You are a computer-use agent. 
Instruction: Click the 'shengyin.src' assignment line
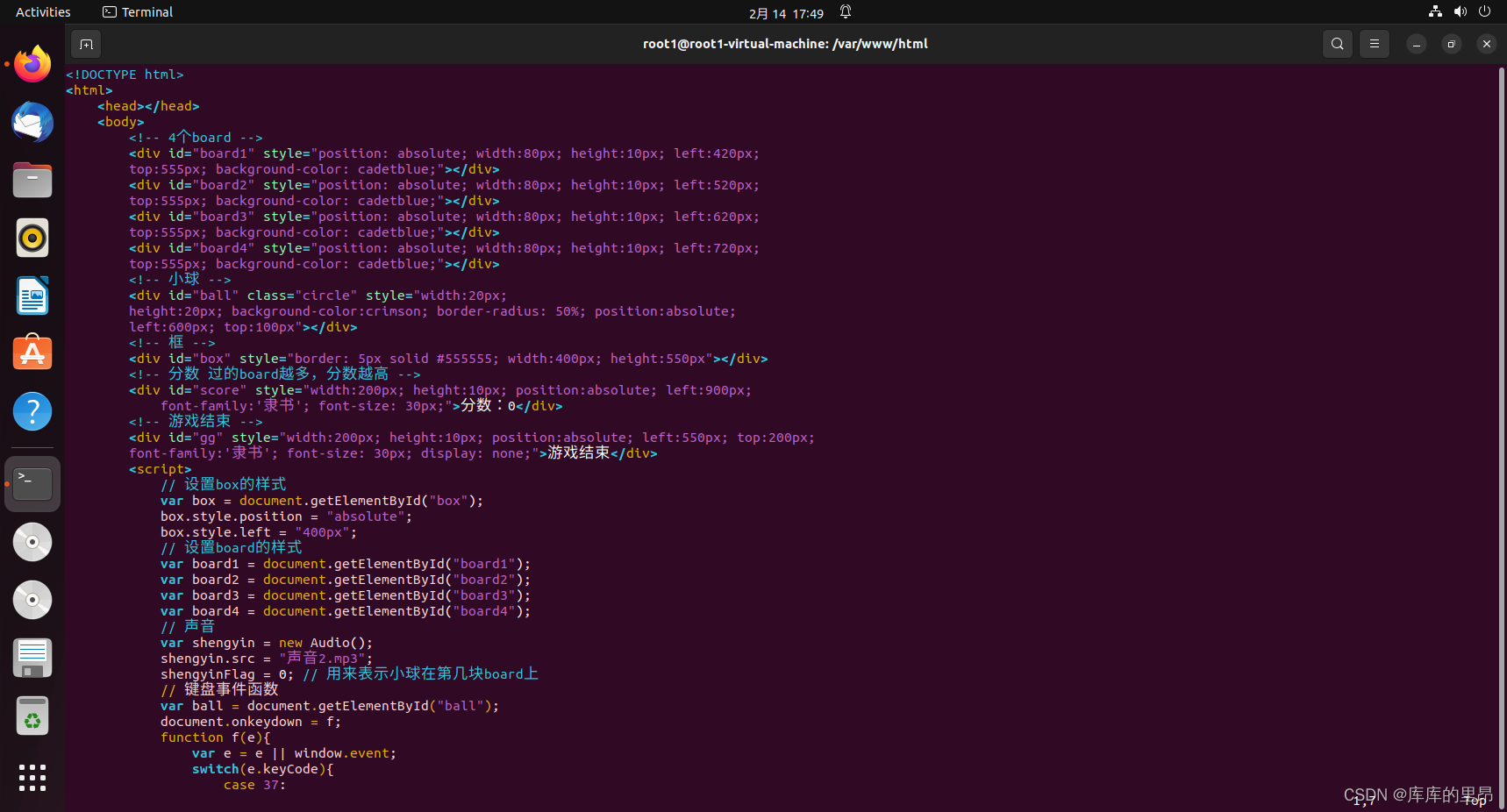click(x=267, y=659)
